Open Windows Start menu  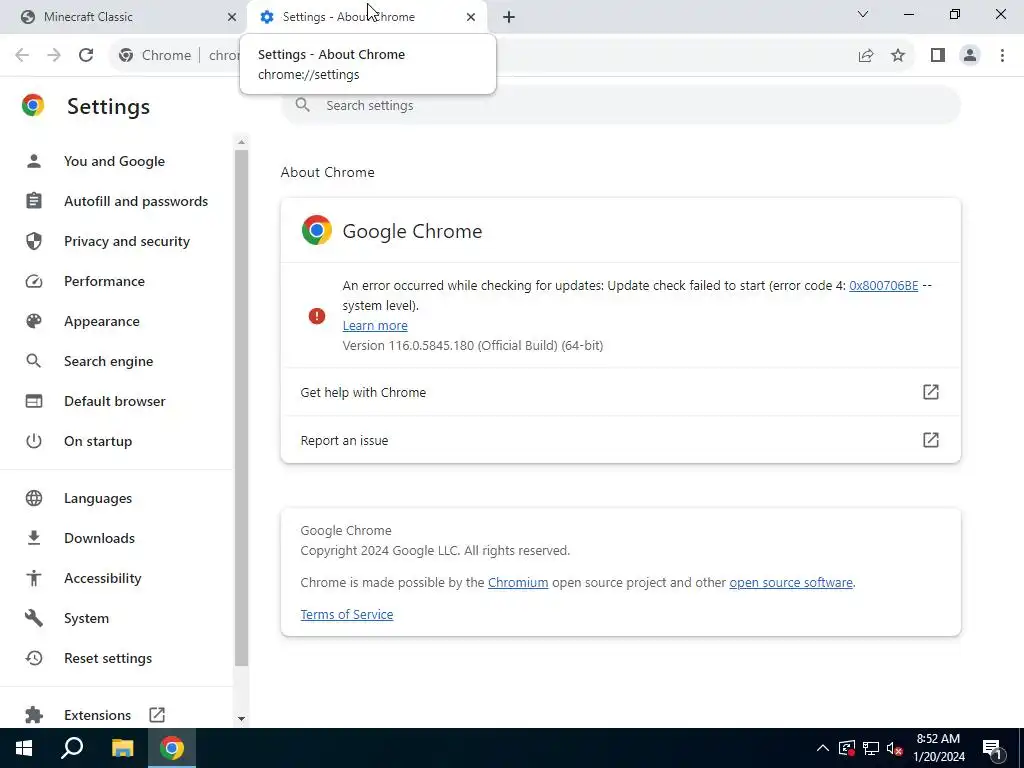click(24, 748)
